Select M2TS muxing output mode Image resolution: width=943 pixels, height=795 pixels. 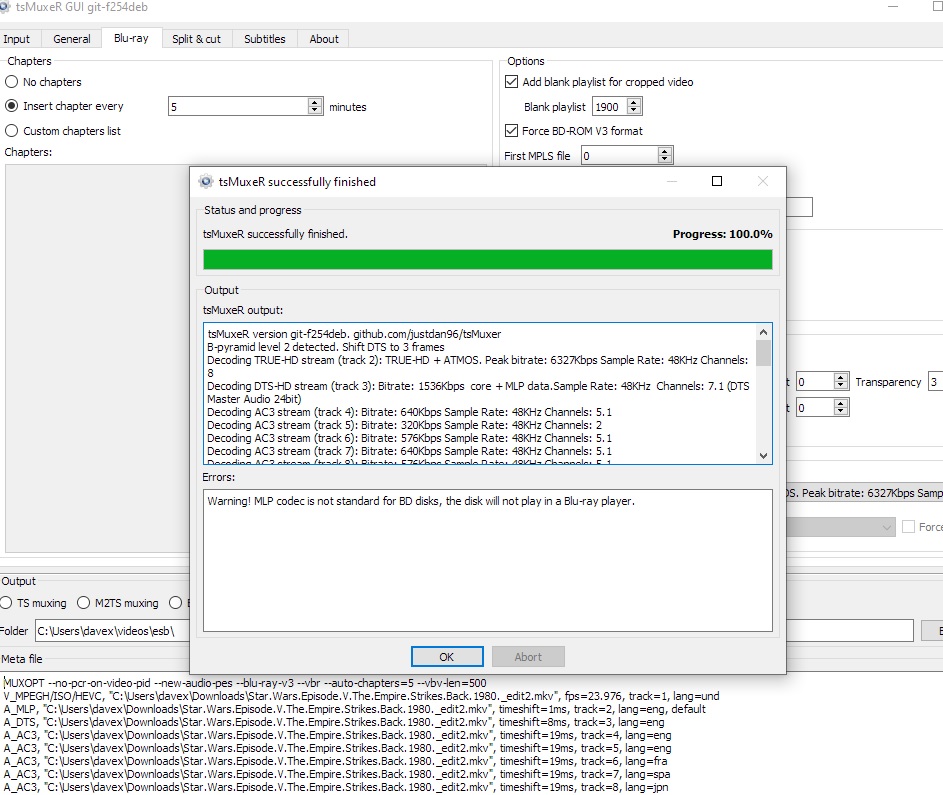coord(84,603)
